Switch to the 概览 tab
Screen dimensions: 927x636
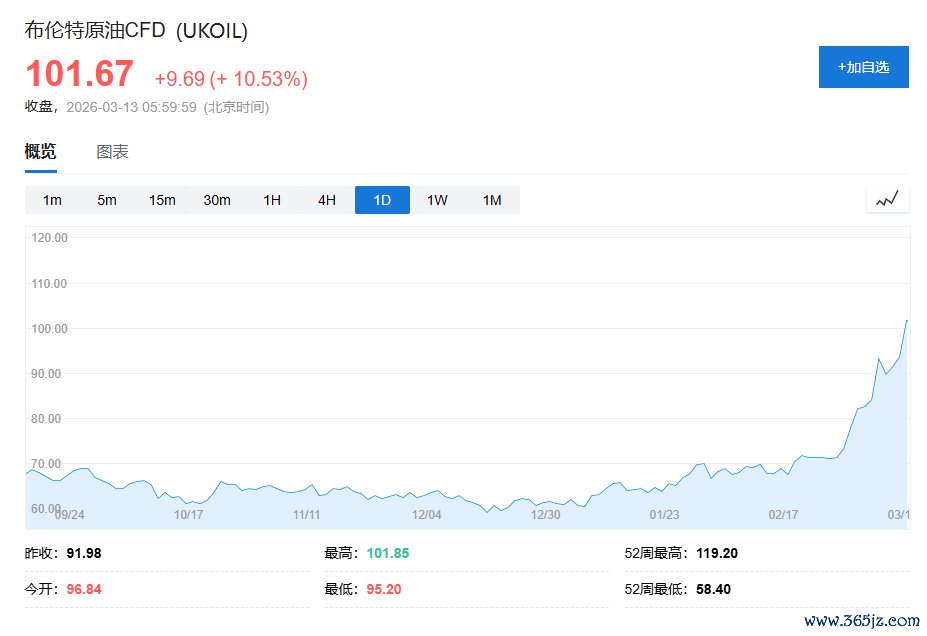pyautogui.click(x=41, y=152)
